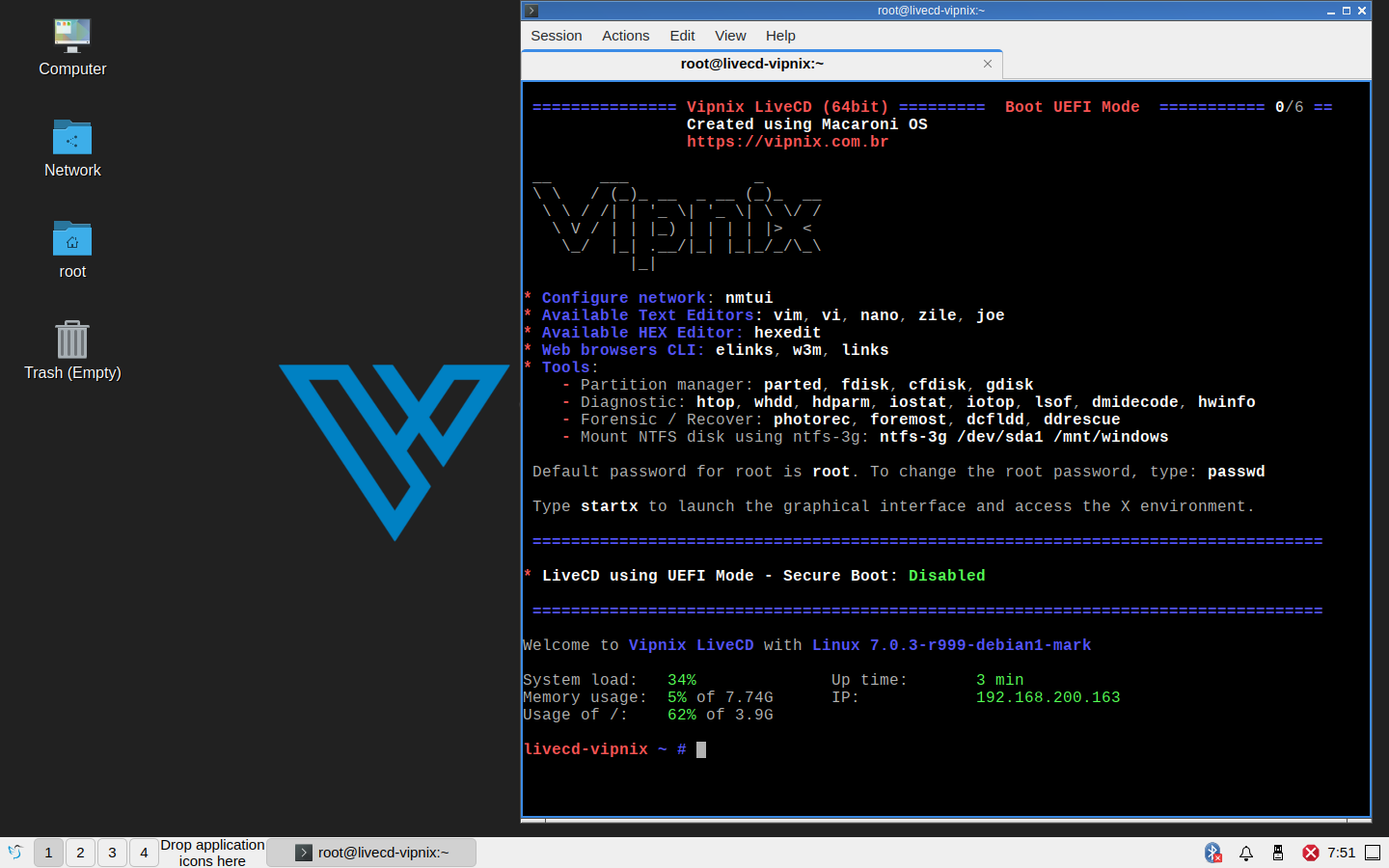Click the removable USB media tray icon
Screen dimensions: 1389x868
[x=1278, y=853]
